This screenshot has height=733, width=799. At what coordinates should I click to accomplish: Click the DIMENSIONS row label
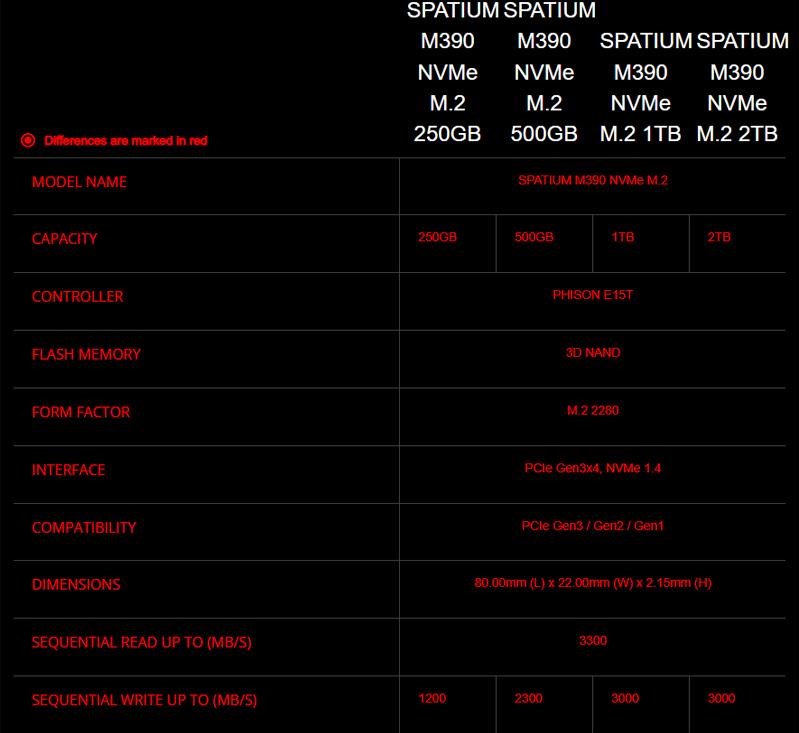(76, 584)
